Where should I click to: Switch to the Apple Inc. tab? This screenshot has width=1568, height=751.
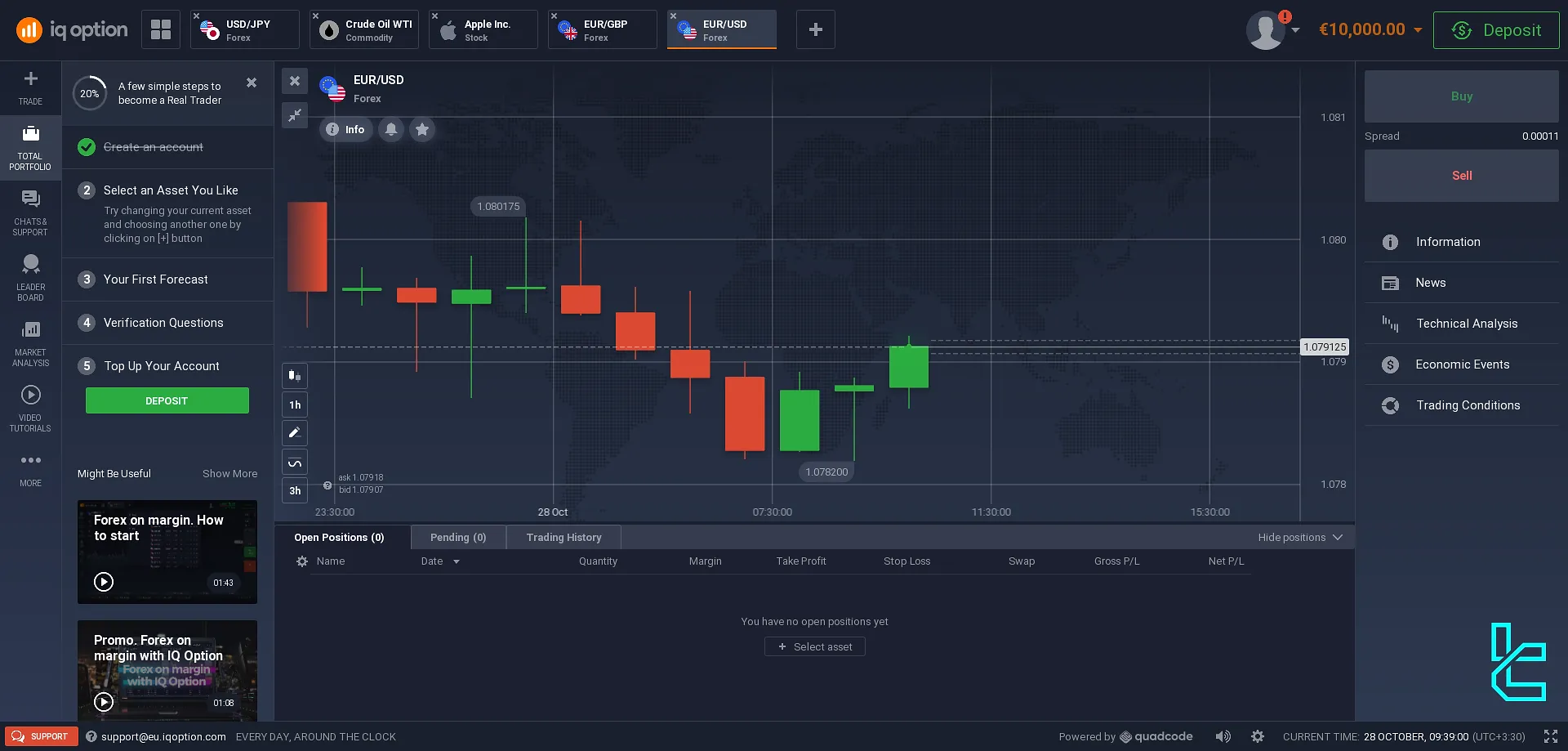[483, 30]
